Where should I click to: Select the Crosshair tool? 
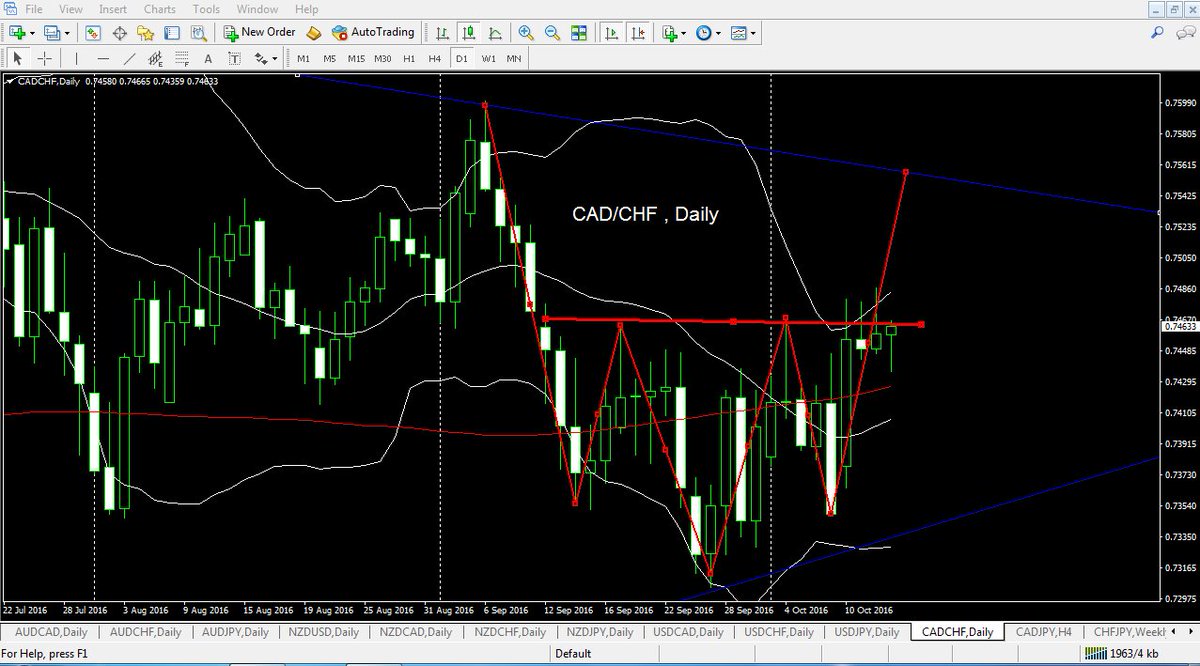[44, 59]
